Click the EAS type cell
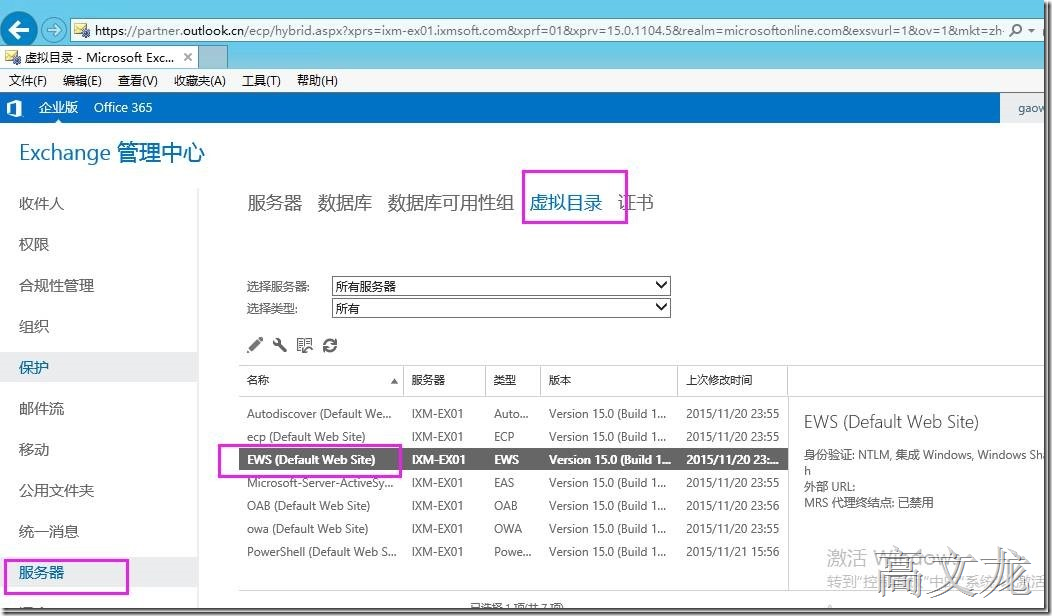The image size is (1052, 616). [x=504, y=482]
